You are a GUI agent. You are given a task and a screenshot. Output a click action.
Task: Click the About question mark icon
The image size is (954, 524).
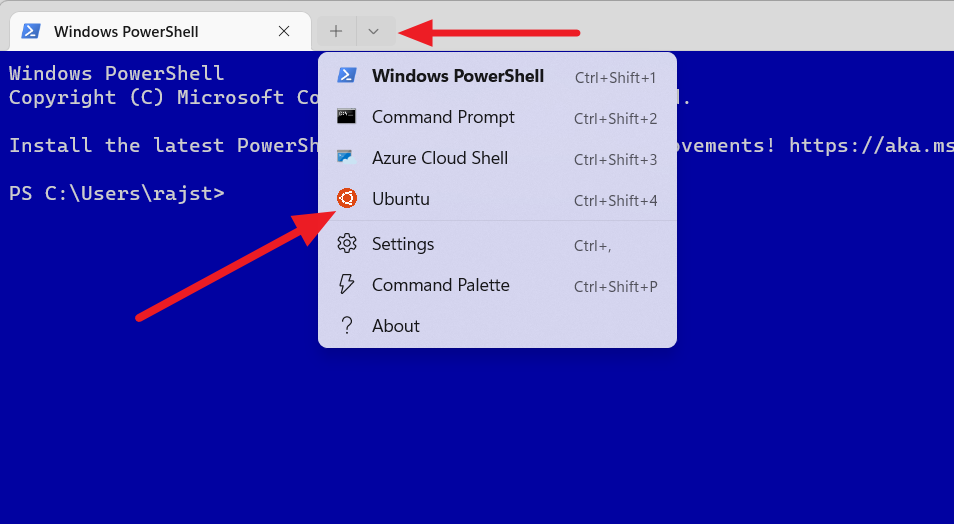coord(347,326)
